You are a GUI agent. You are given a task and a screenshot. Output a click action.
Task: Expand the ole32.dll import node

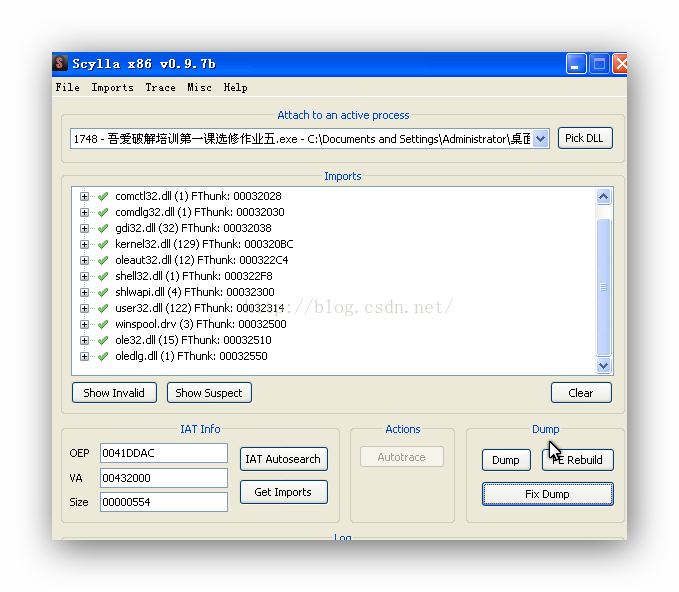pos(84,340)
